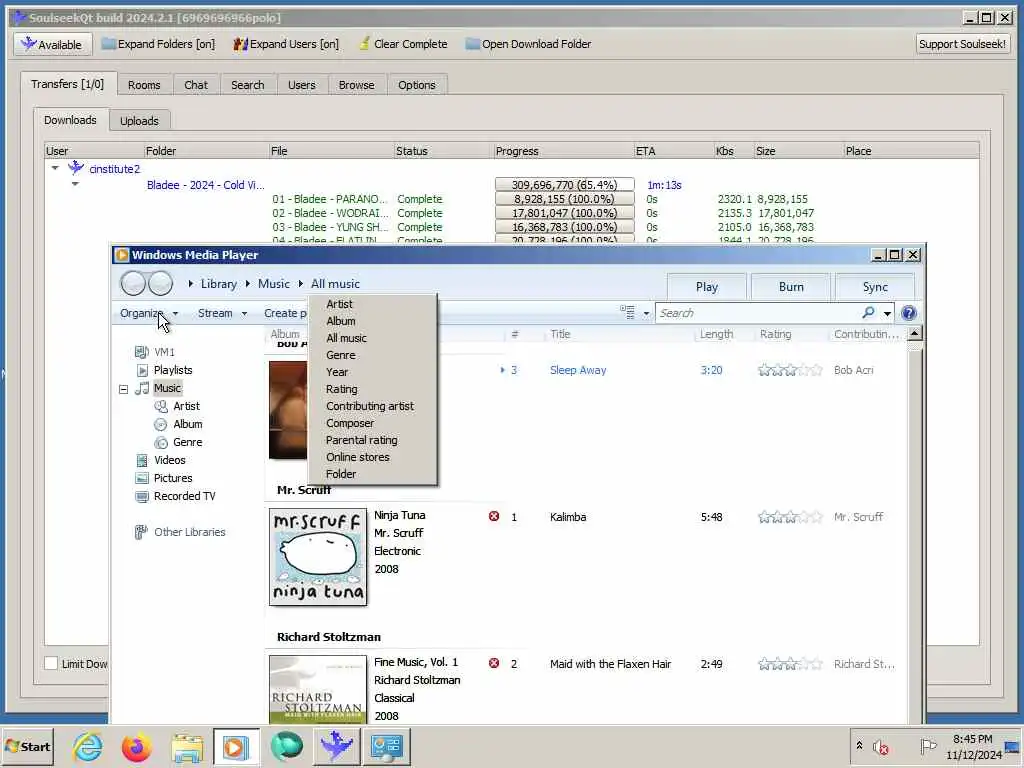This screenshot has height=768, width=1024.
Task: Open Other Libraries in the sidebar
Action: pos(189,532)
